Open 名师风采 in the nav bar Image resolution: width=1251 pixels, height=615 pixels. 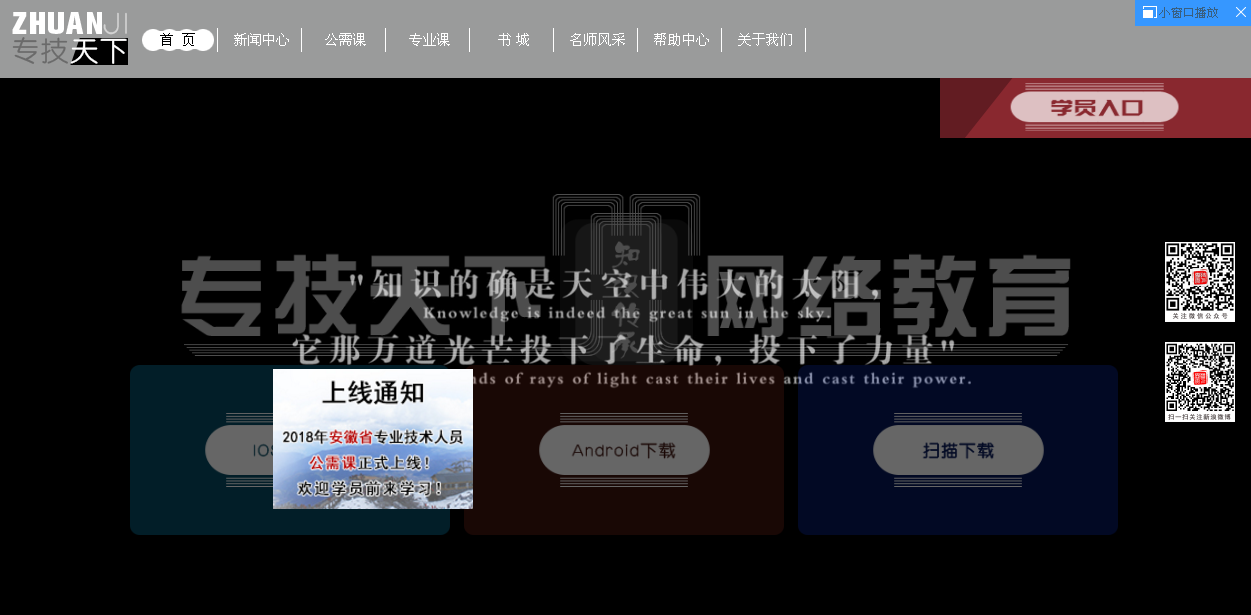tap(597, 40)
